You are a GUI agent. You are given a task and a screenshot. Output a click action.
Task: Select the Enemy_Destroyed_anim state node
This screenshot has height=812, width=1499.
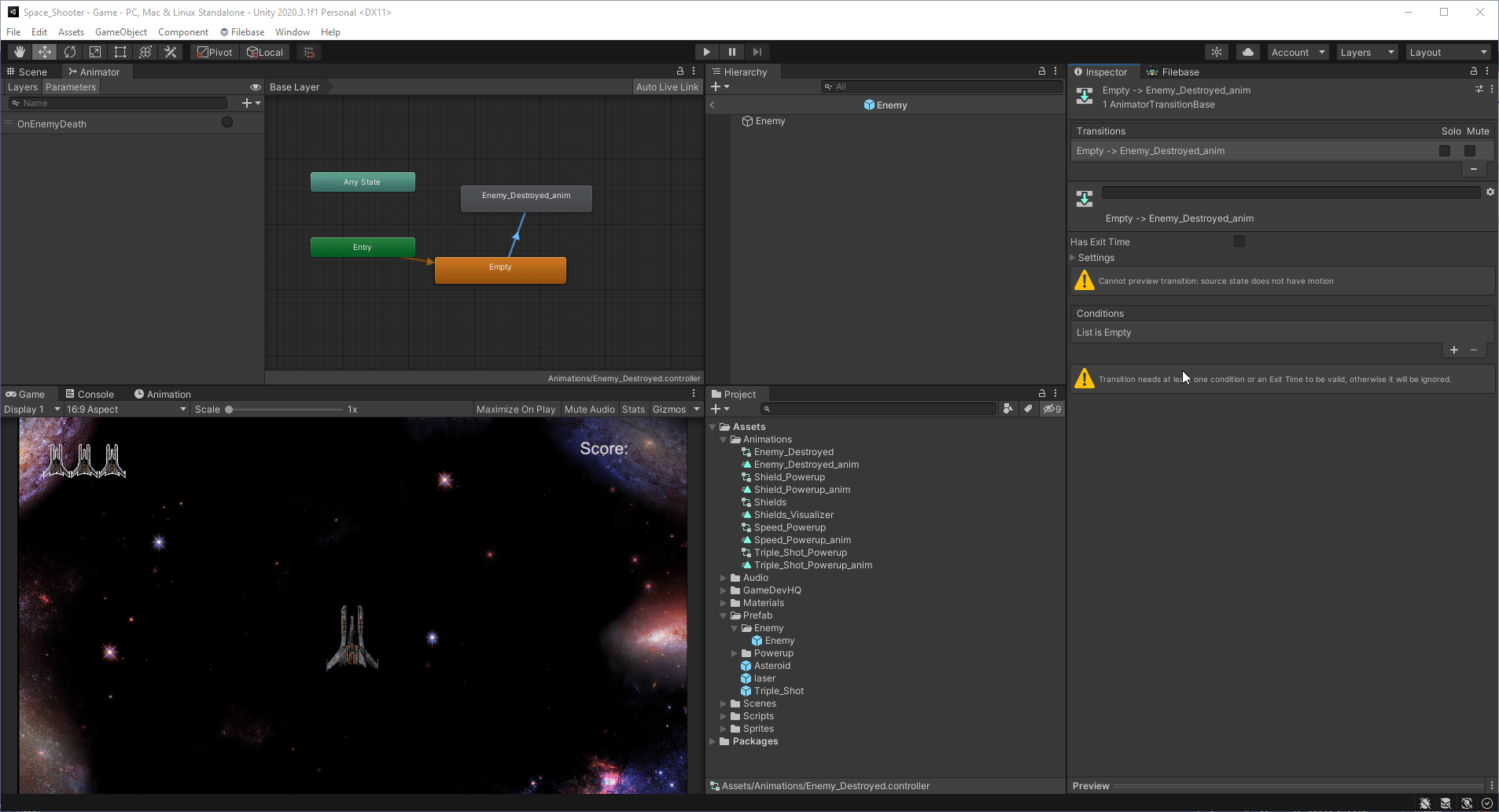(x=526, y=198)
